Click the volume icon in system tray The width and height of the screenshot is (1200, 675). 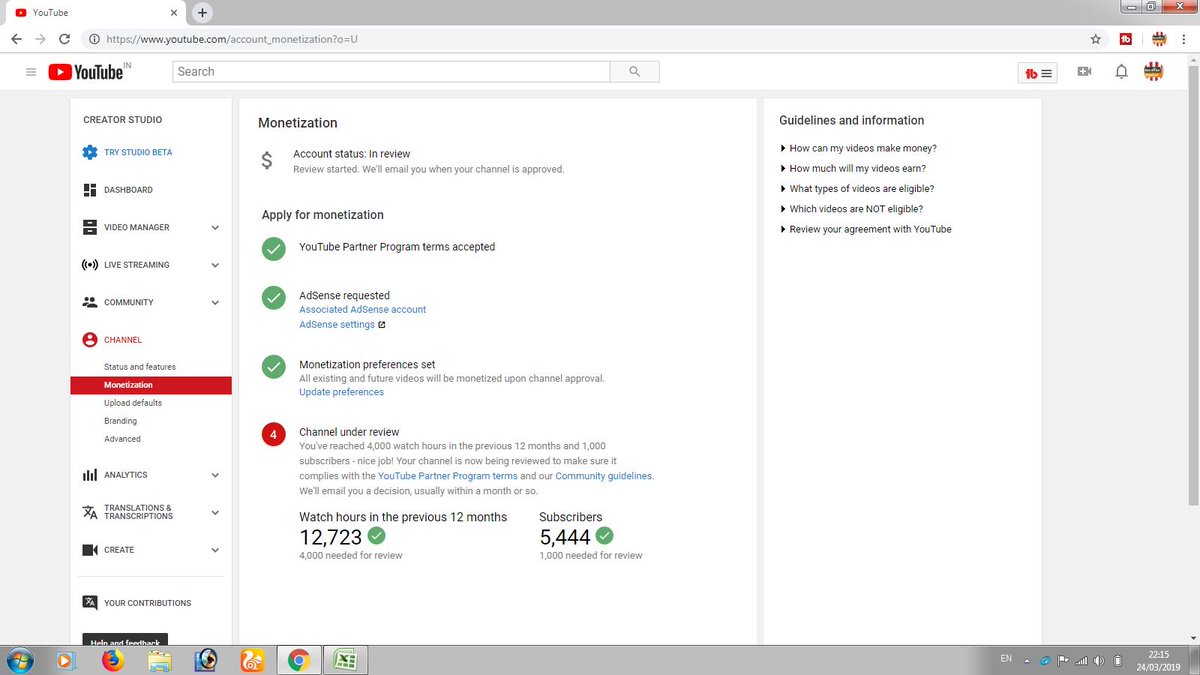tap(1098, 660)
